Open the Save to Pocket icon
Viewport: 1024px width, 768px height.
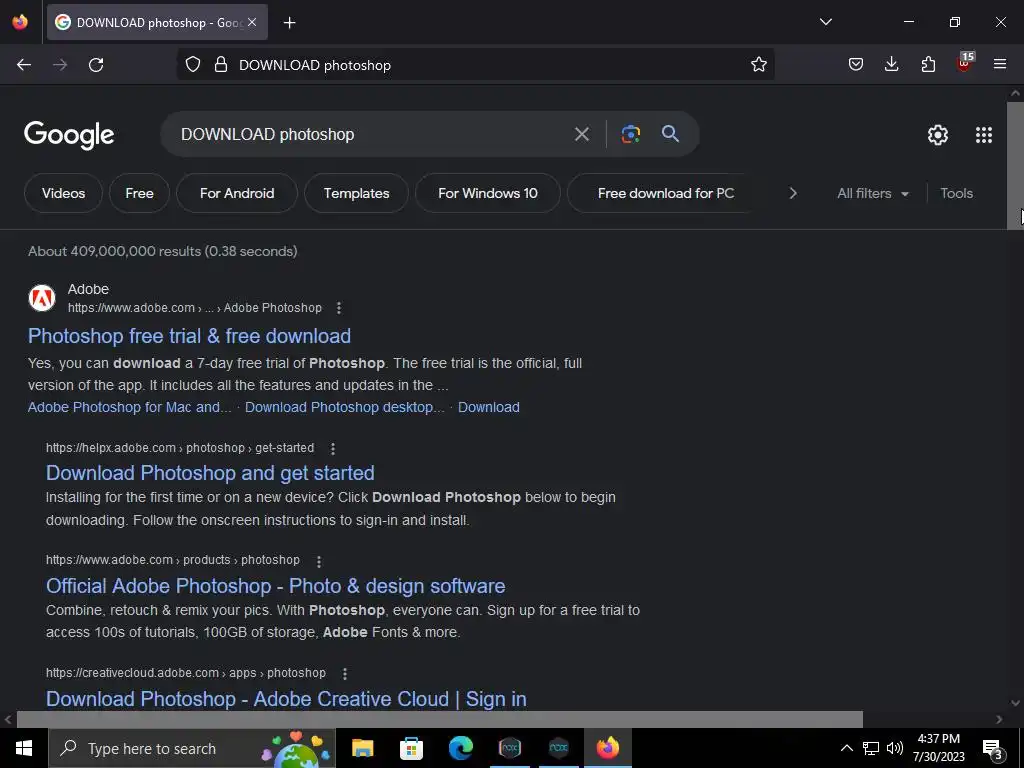point(856,65)
